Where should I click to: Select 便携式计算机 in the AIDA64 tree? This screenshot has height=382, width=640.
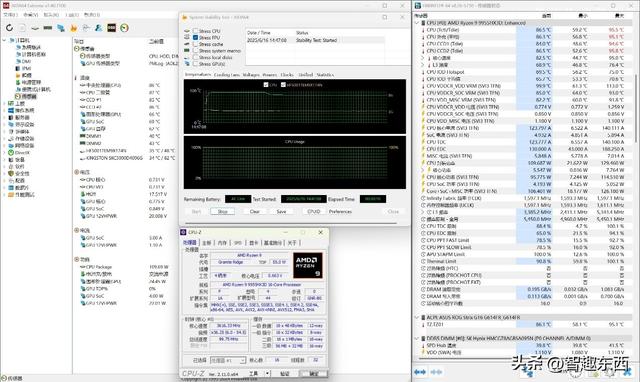click(33, 89)
